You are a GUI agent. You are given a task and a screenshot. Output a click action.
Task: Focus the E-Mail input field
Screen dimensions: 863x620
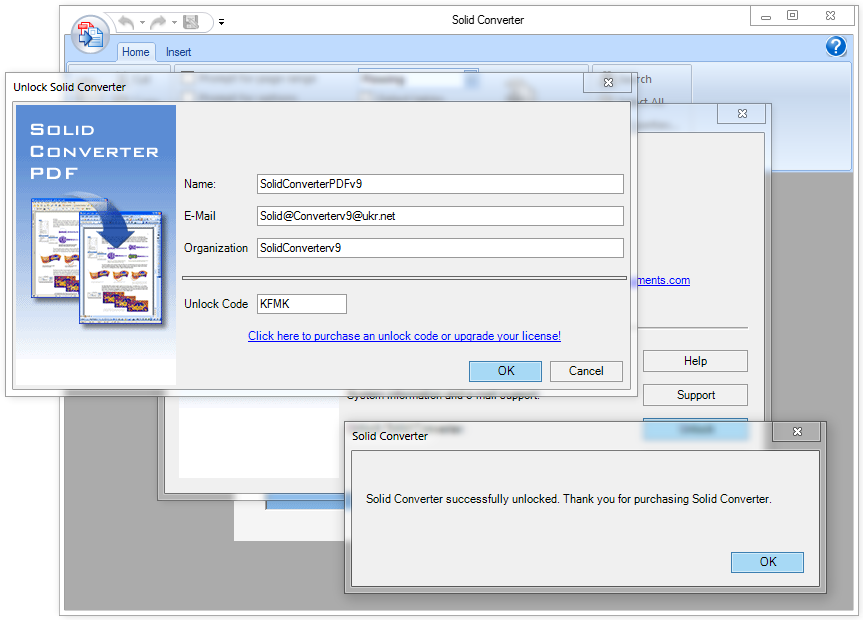point(440,216)
